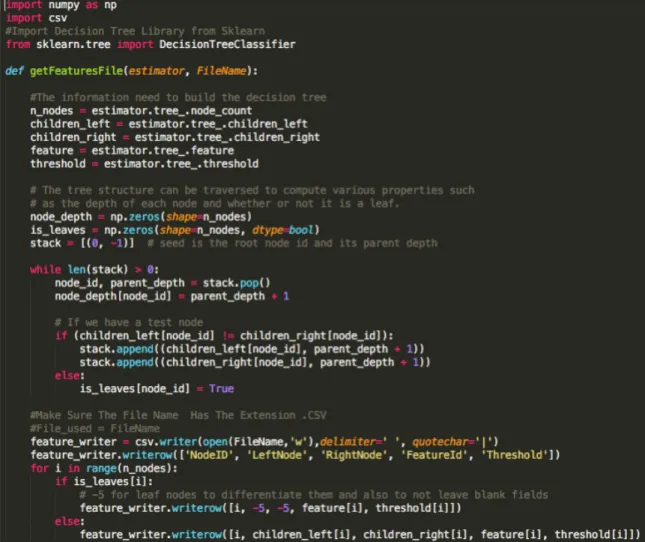Click the 'import numpy as np' line
This screenshot has width=645, height=542.
click(x=61, y=5)
